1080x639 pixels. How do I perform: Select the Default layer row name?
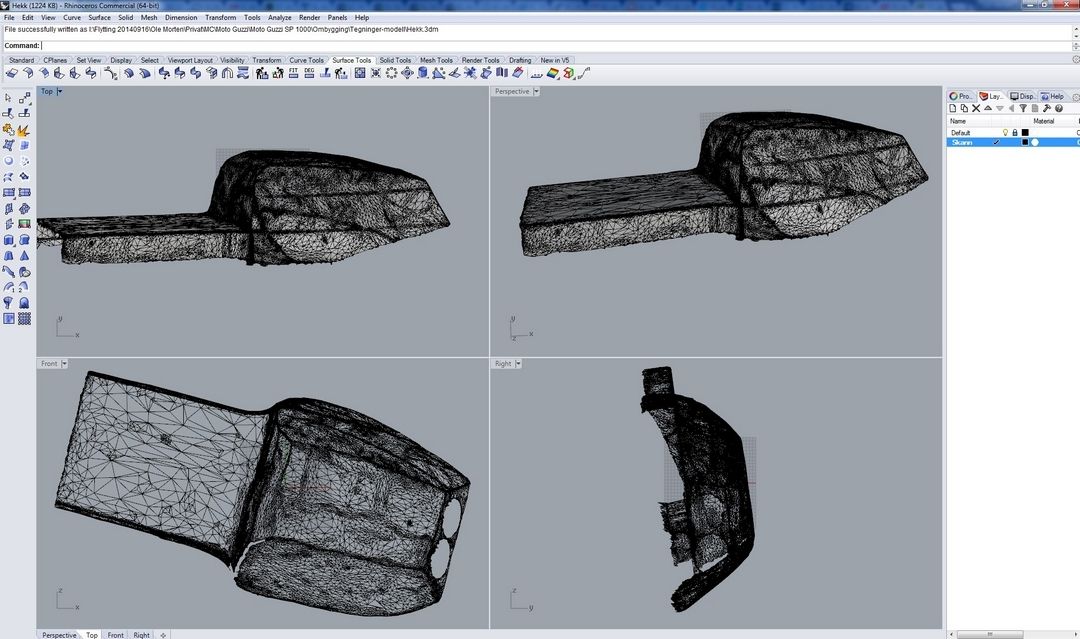[960, 132]
